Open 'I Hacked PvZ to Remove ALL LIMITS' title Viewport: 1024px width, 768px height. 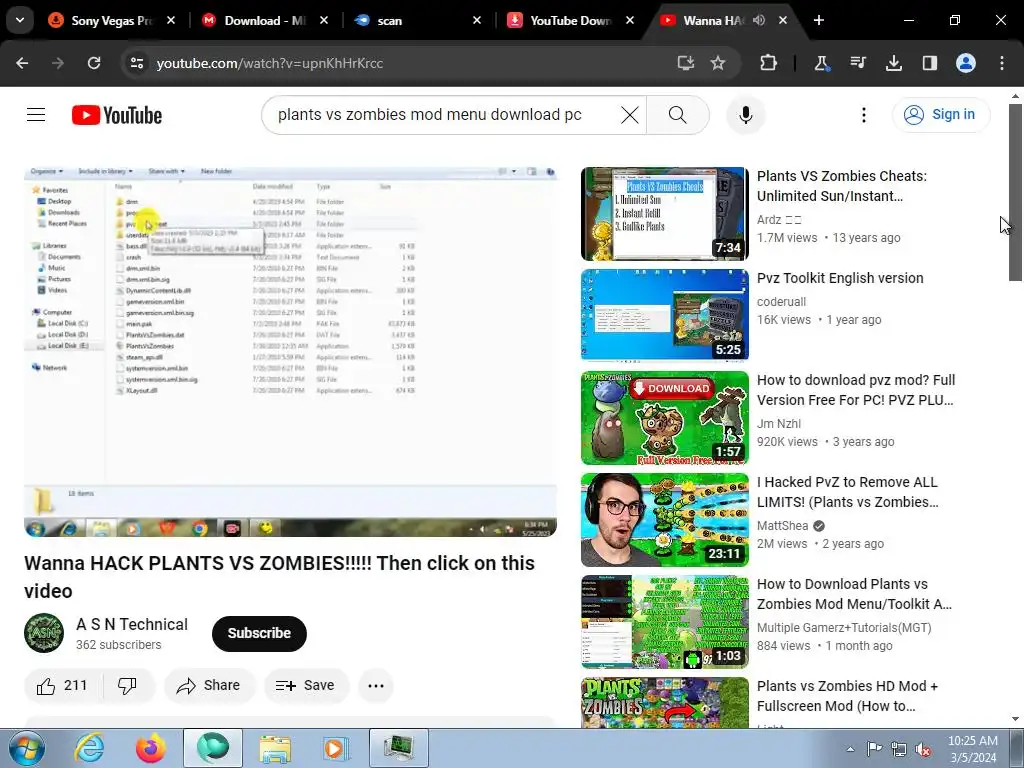[848, 492]
